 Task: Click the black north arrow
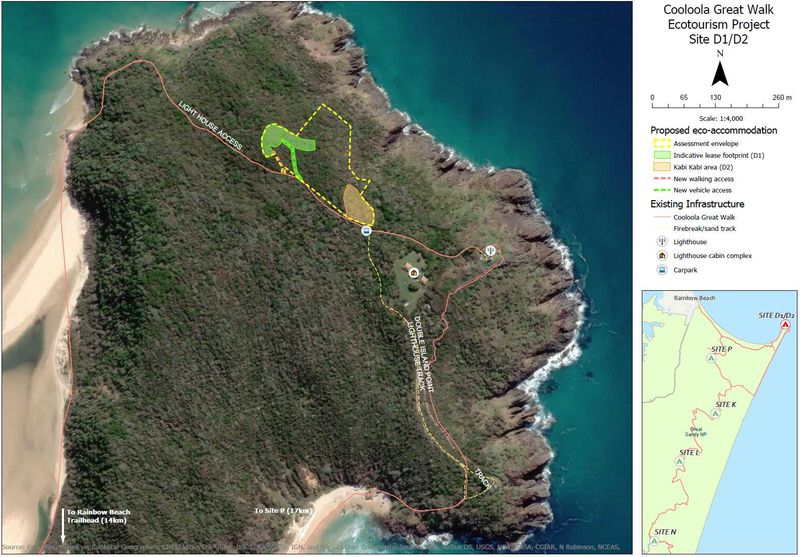719,73
